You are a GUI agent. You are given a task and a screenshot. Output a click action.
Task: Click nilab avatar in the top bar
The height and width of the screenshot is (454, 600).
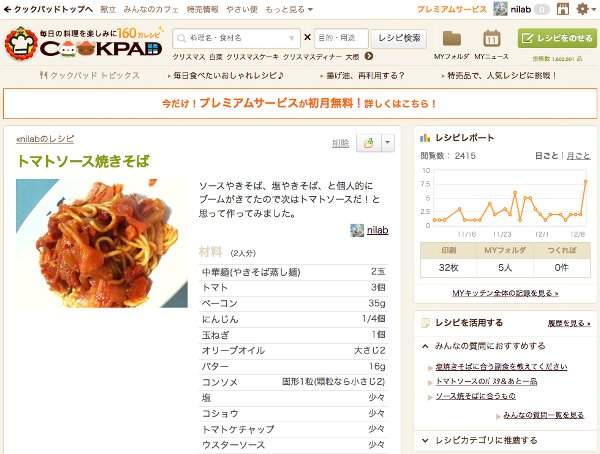[x=500, y=9]
